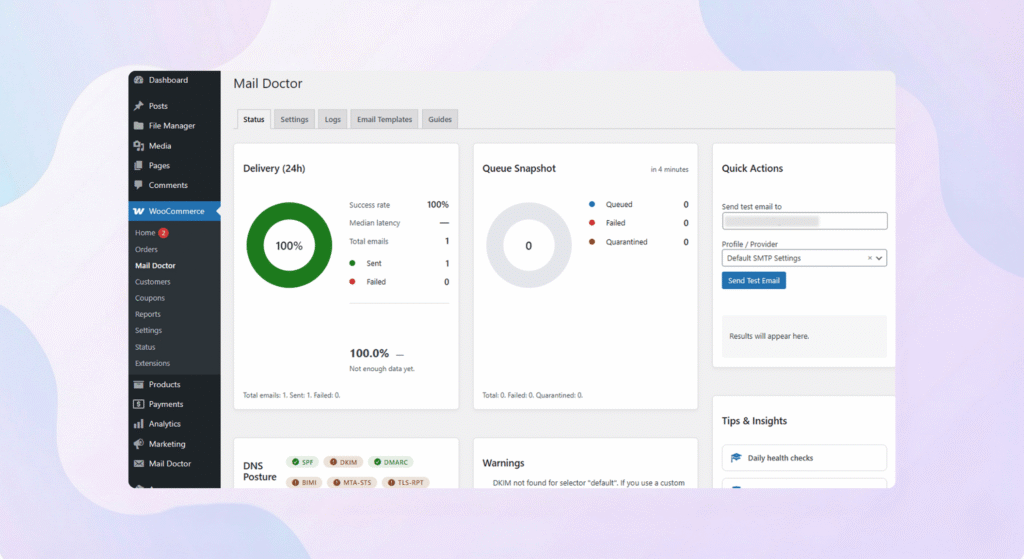This screenshot has width=1024, height=559.
Task: Open the Coupons submenu item
Action: point(150,298)
